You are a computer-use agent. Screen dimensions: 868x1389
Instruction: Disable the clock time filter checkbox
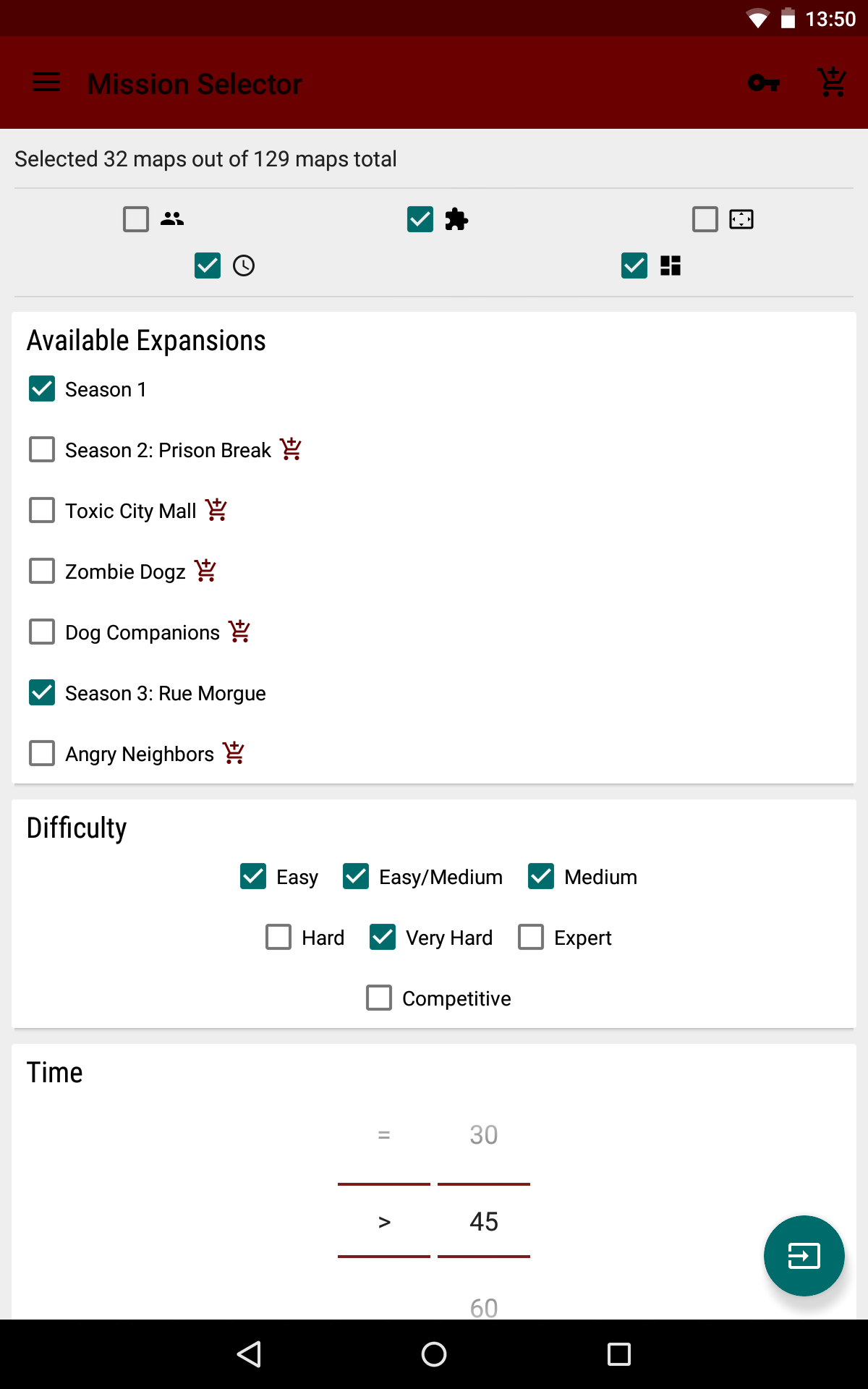click(208, 266)
